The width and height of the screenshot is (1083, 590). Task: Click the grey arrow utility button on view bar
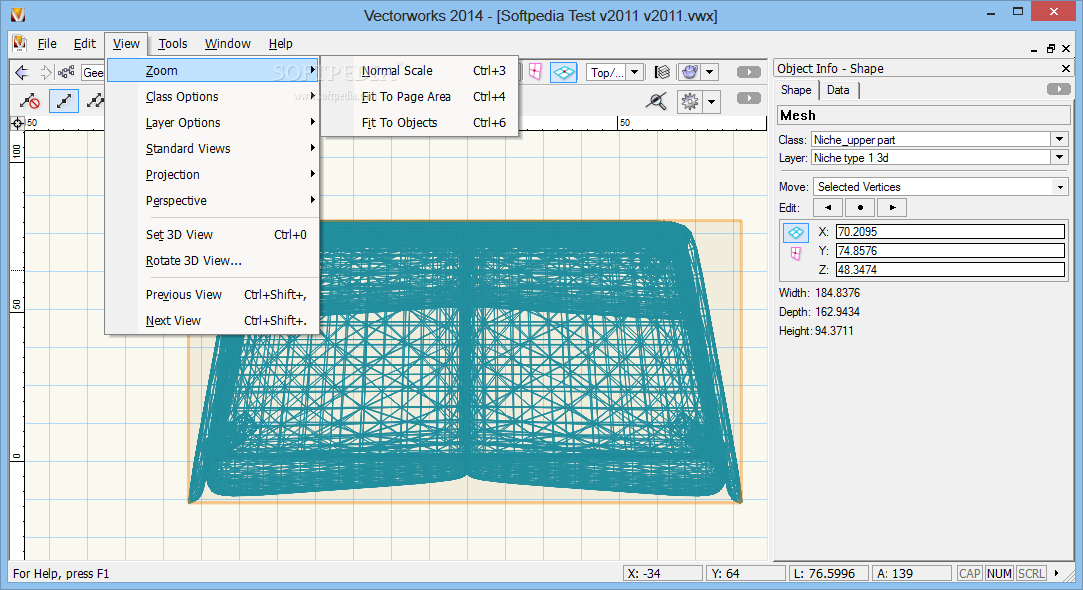tap(749, 72)
